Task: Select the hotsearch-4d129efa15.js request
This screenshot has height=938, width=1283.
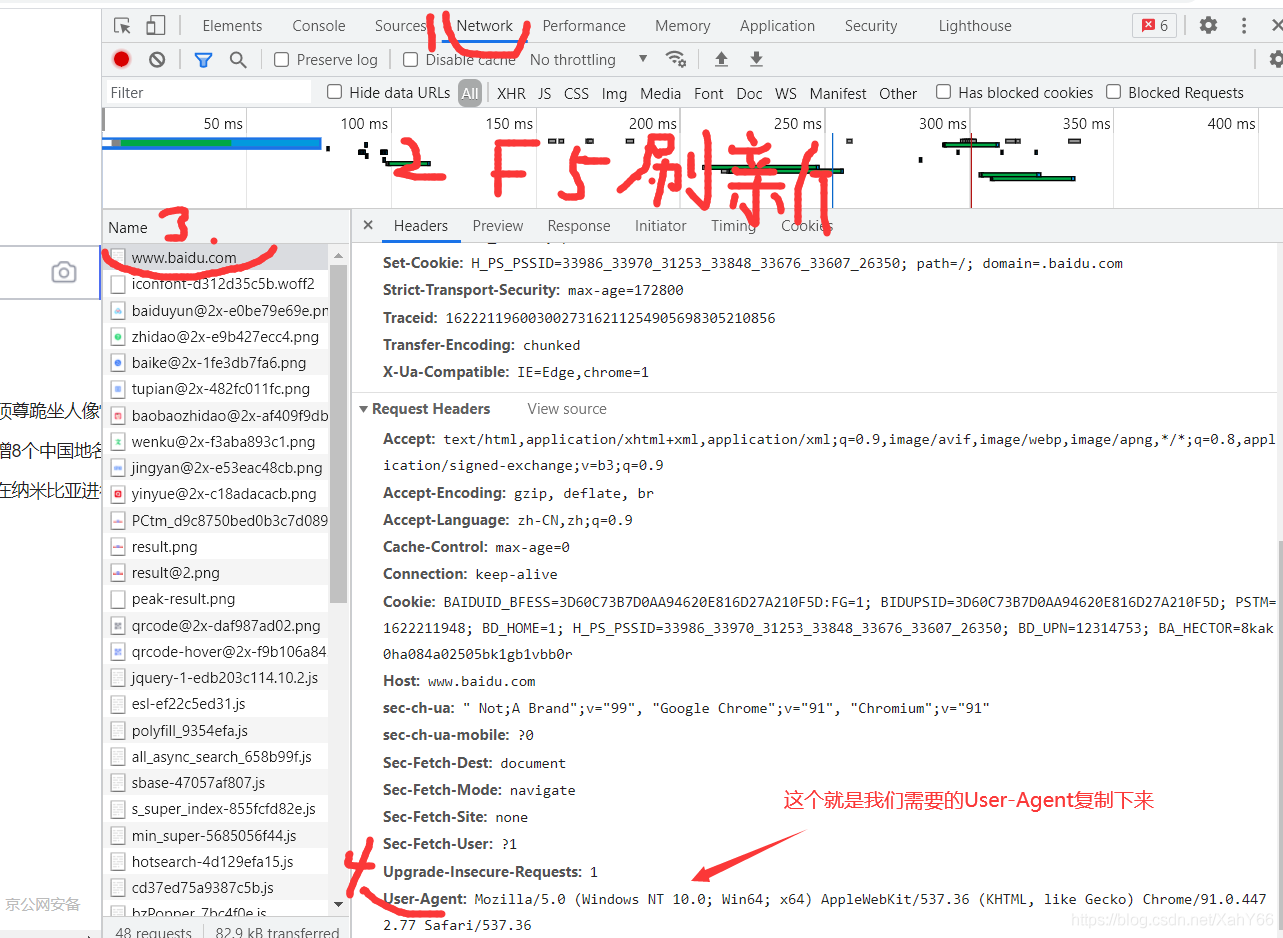Action: pos(215,862)
